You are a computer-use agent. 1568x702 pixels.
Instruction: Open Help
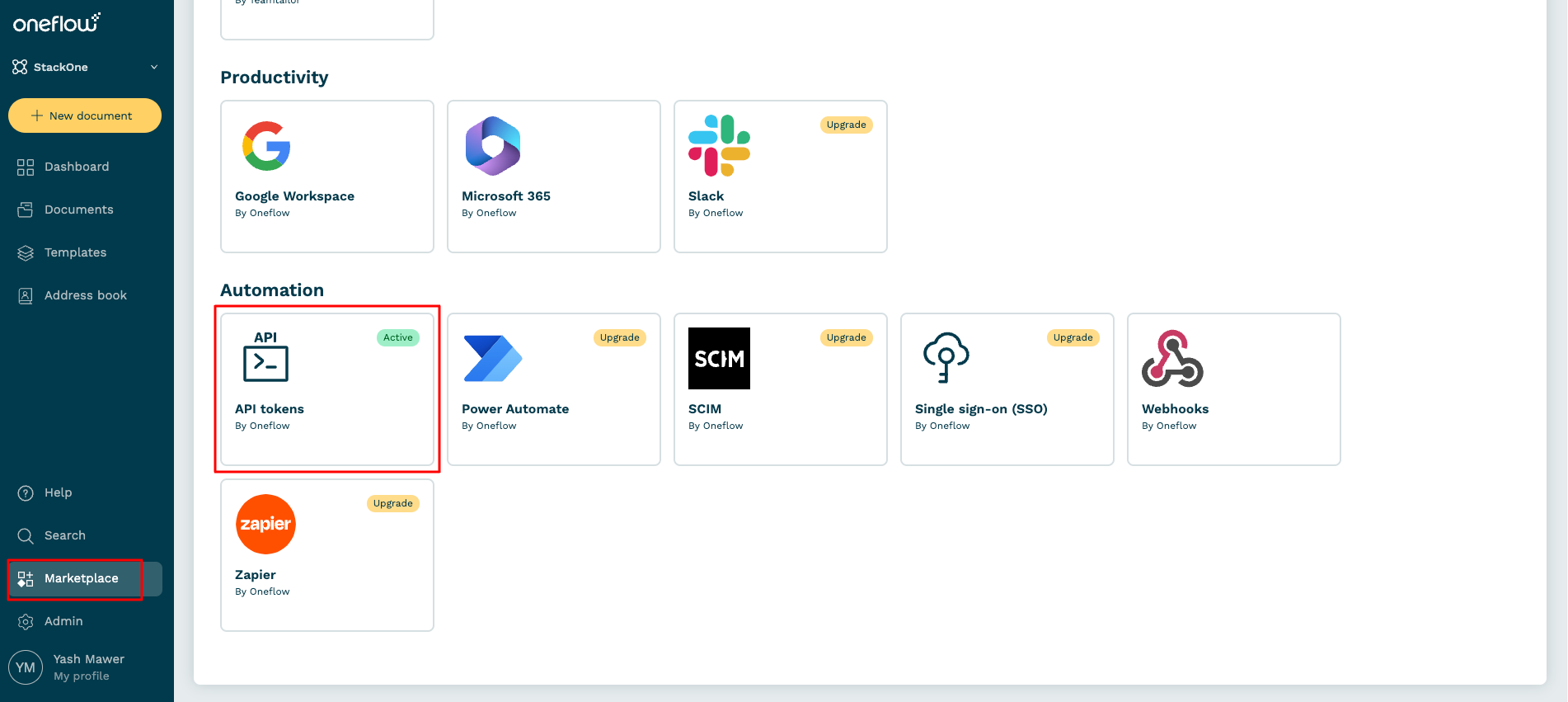click(58, 492)
